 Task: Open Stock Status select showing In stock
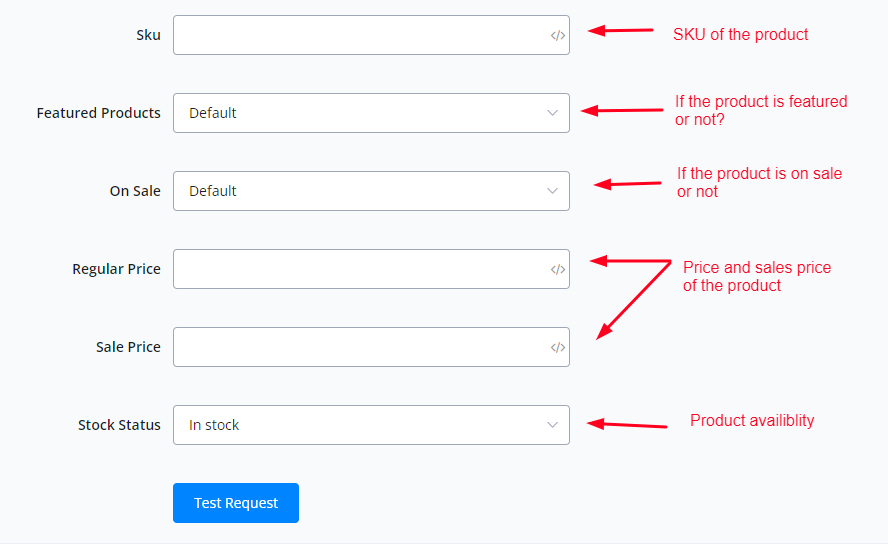point(360,425)
